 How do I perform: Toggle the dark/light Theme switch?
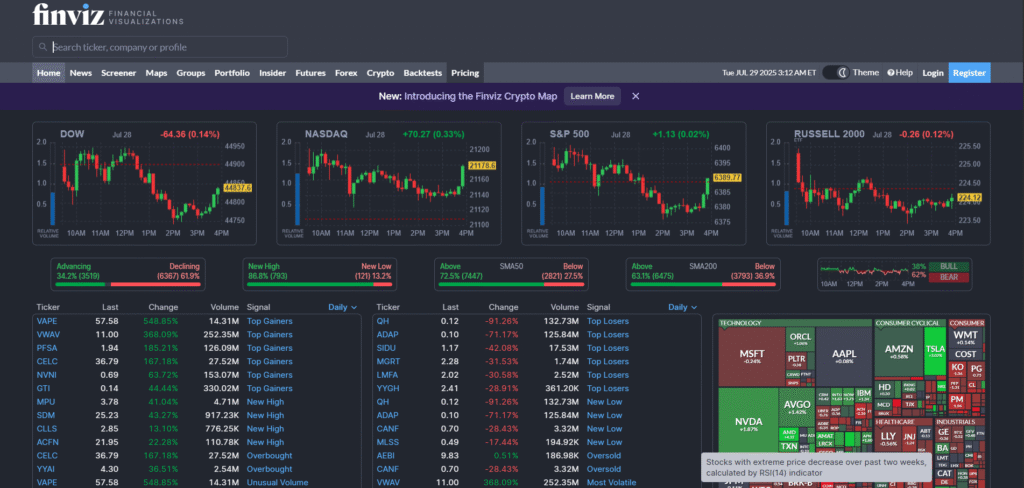835,73
